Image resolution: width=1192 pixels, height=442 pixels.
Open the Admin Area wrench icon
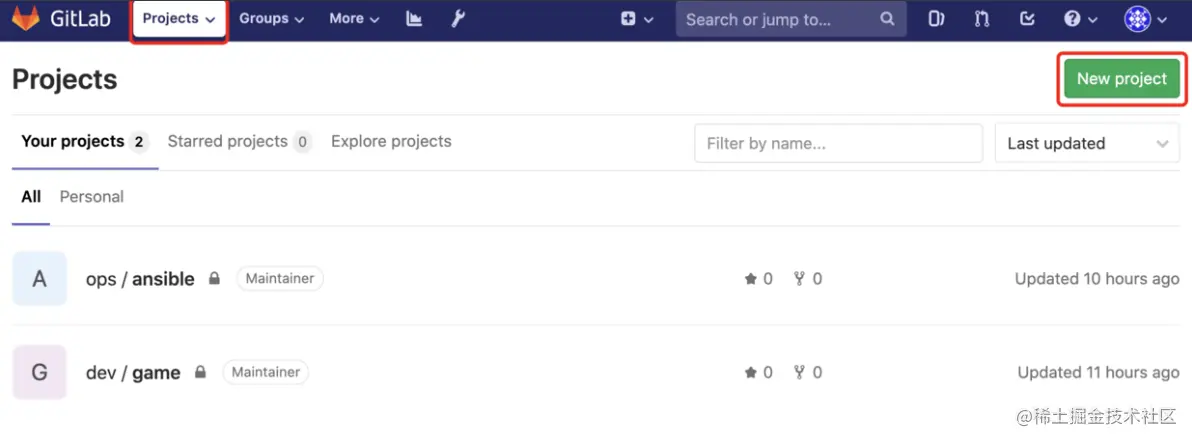(458, 19)
